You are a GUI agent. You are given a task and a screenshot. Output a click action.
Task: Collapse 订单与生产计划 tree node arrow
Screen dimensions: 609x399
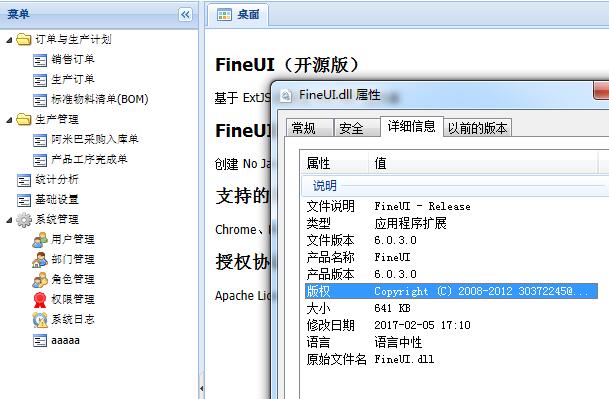pyautogui.click(x=9, y=40)
